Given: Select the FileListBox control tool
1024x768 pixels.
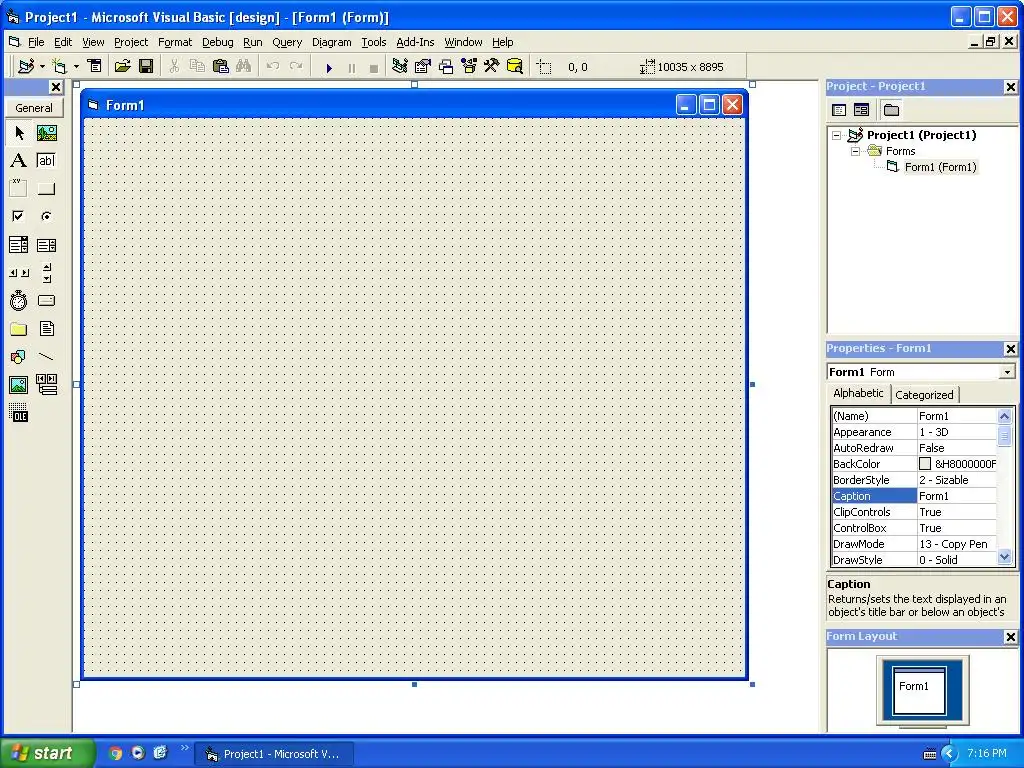Looking at the screenshot, I should point(46,328).
